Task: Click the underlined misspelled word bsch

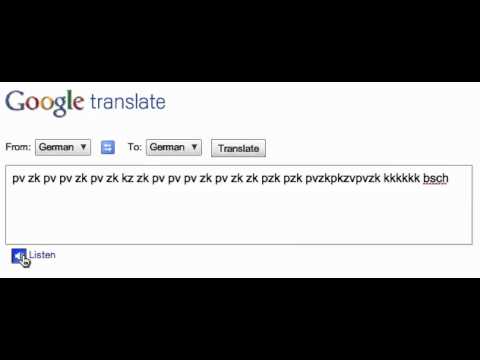Action: click(436, 178)
